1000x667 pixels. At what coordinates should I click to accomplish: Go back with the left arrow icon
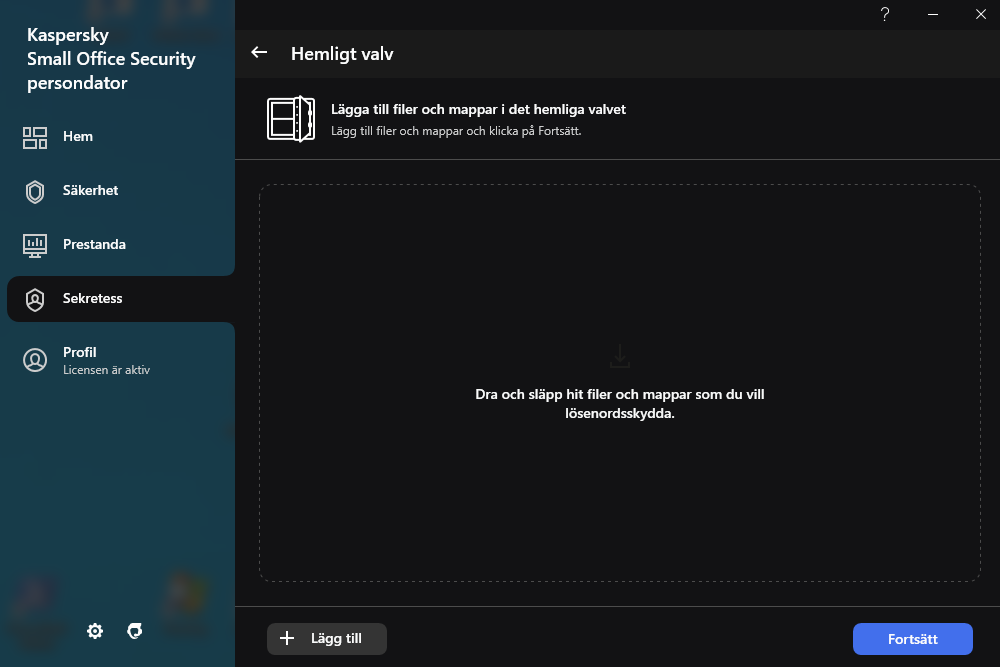[259, 53]
